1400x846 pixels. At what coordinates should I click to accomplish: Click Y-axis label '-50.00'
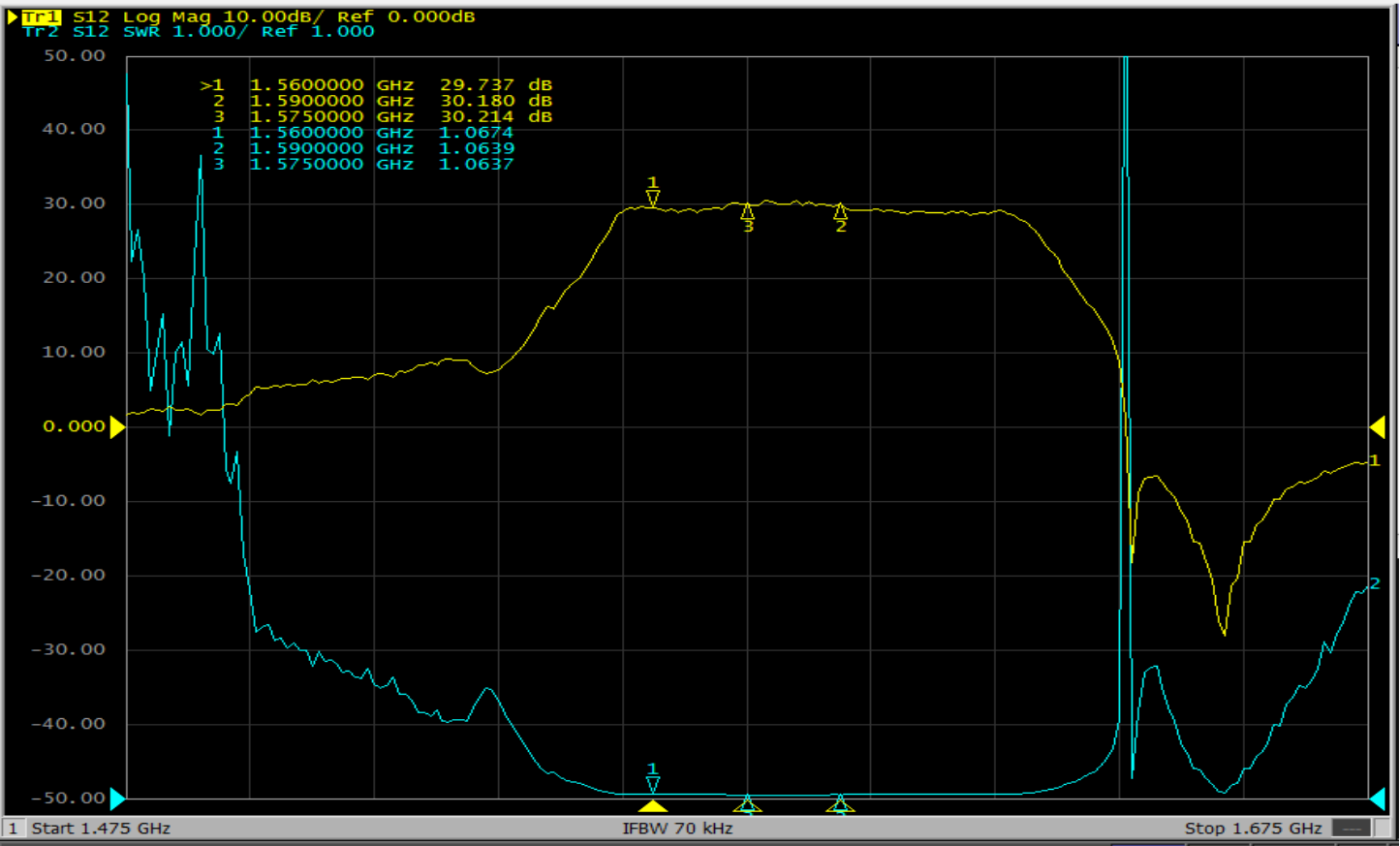[69, 799]
